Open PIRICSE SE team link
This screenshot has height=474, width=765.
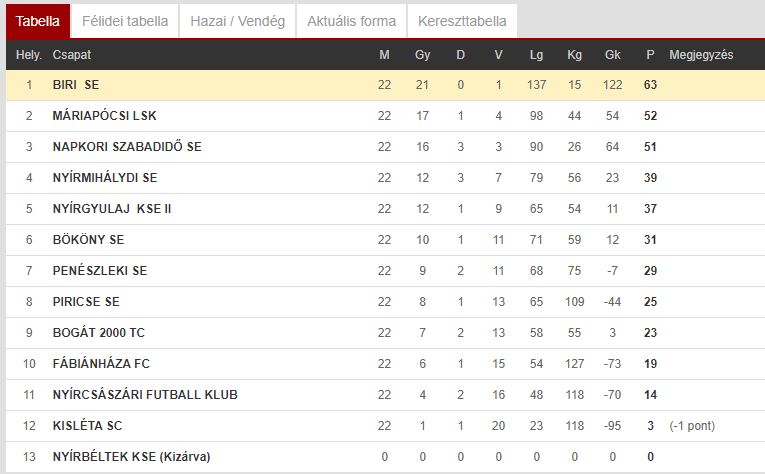pyautogui.click(x=86, y=301)
